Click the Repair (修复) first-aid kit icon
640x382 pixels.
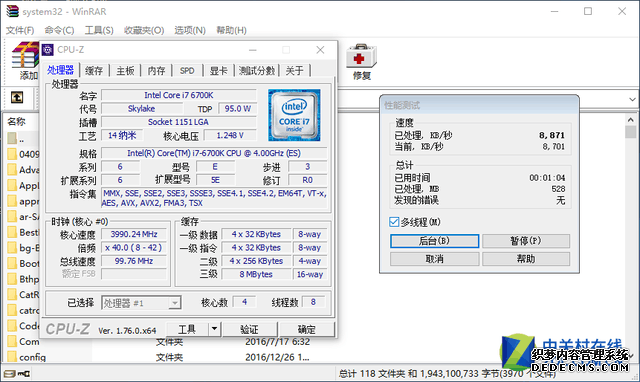(361, 56)
